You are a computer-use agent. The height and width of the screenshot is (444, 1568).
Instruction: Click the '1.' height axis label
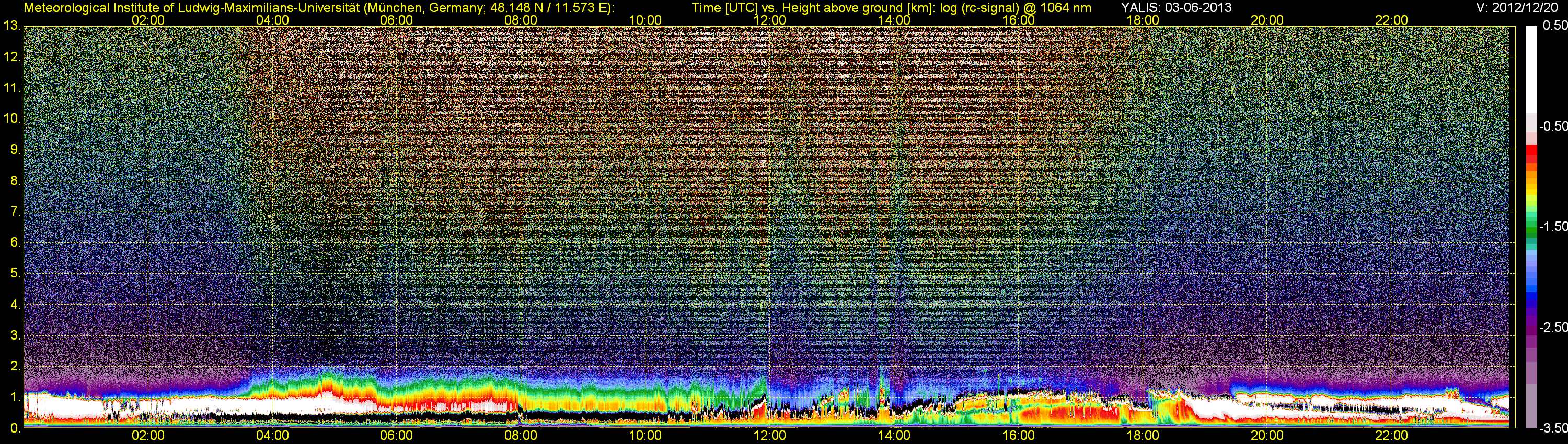click(x=15, y=397)
